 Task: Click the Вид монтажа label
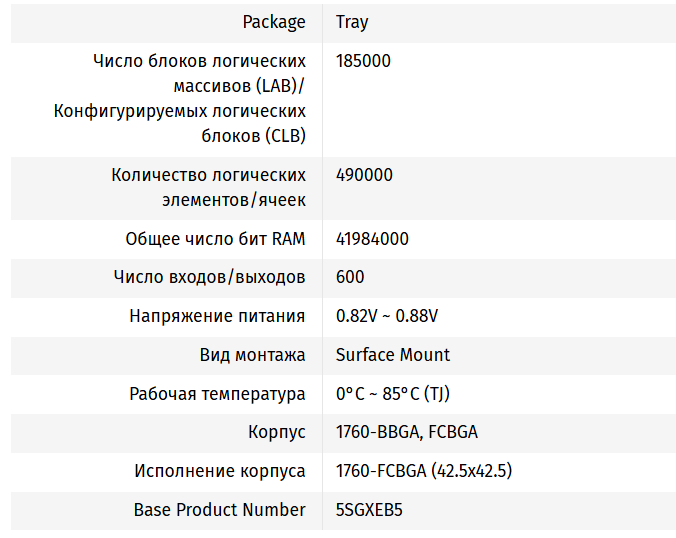pos(253,355)
